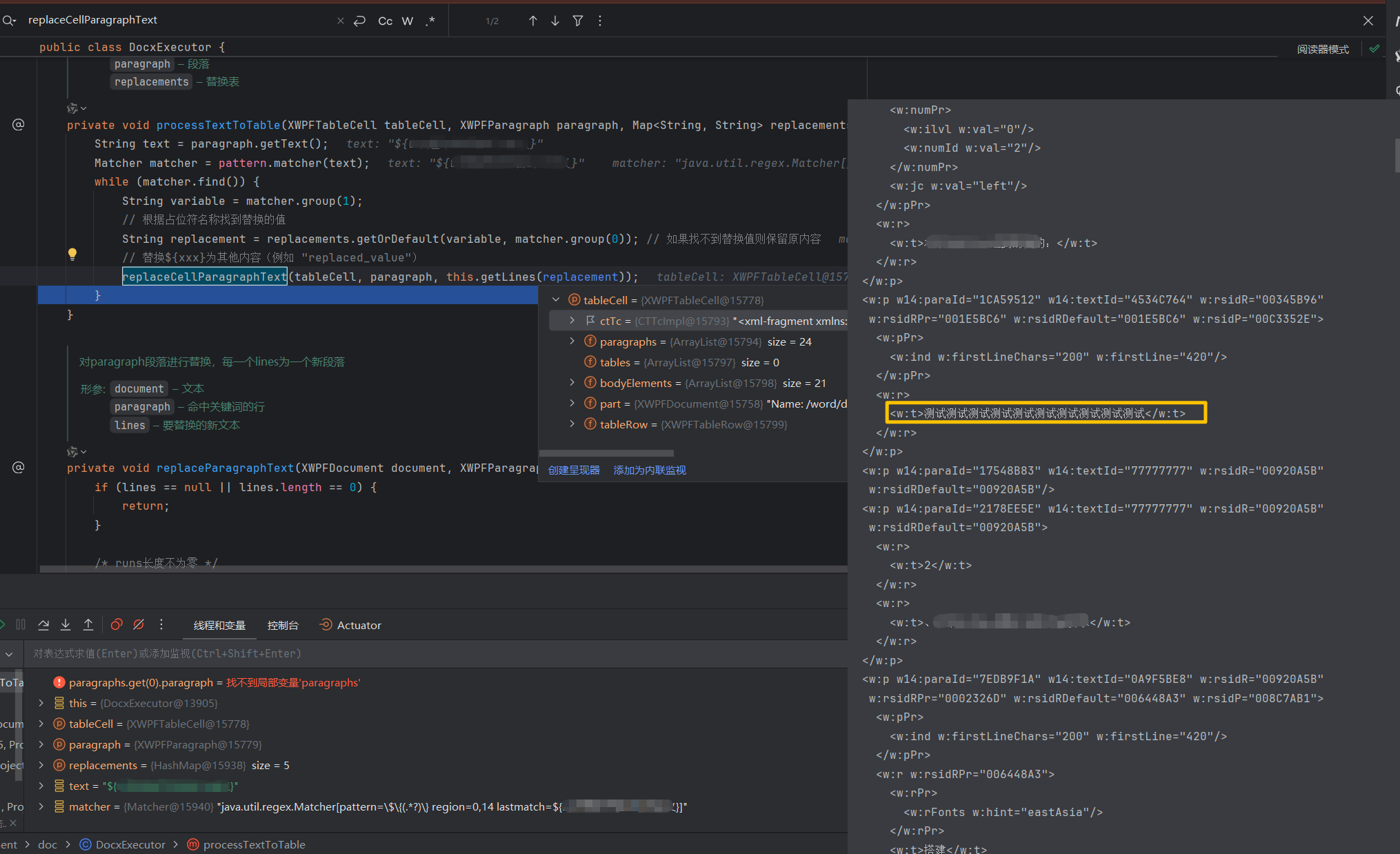The height and width of the screenshot is (854, 1400).
Task: Open search filter options
Action: pos(578,21)
